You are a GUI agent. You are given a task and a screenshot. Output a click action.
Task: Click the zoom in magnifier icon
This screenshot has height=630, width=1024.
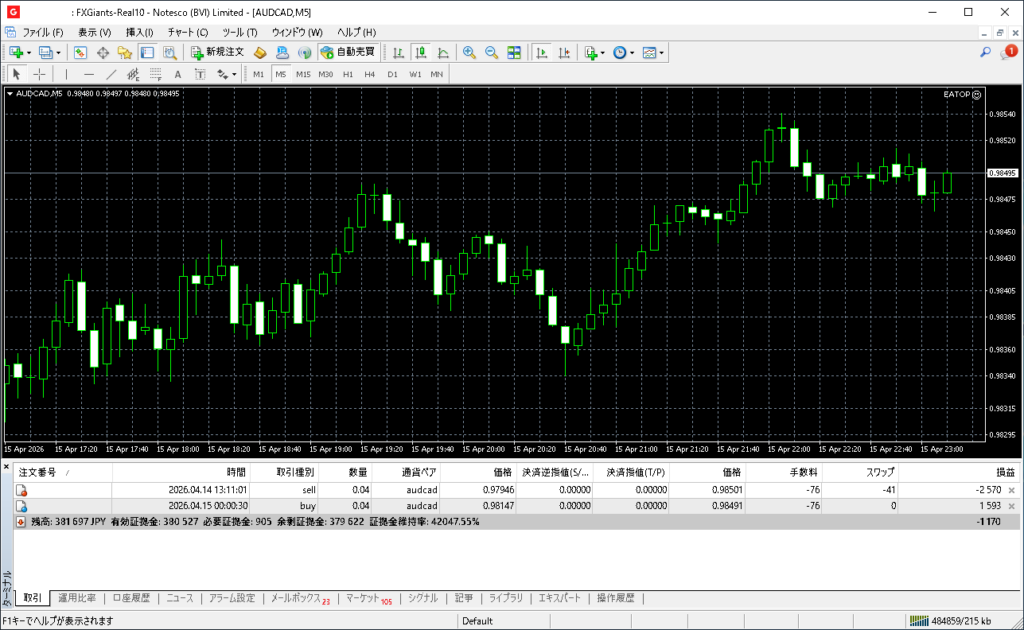pyautogui.click(x=468, y=52)
